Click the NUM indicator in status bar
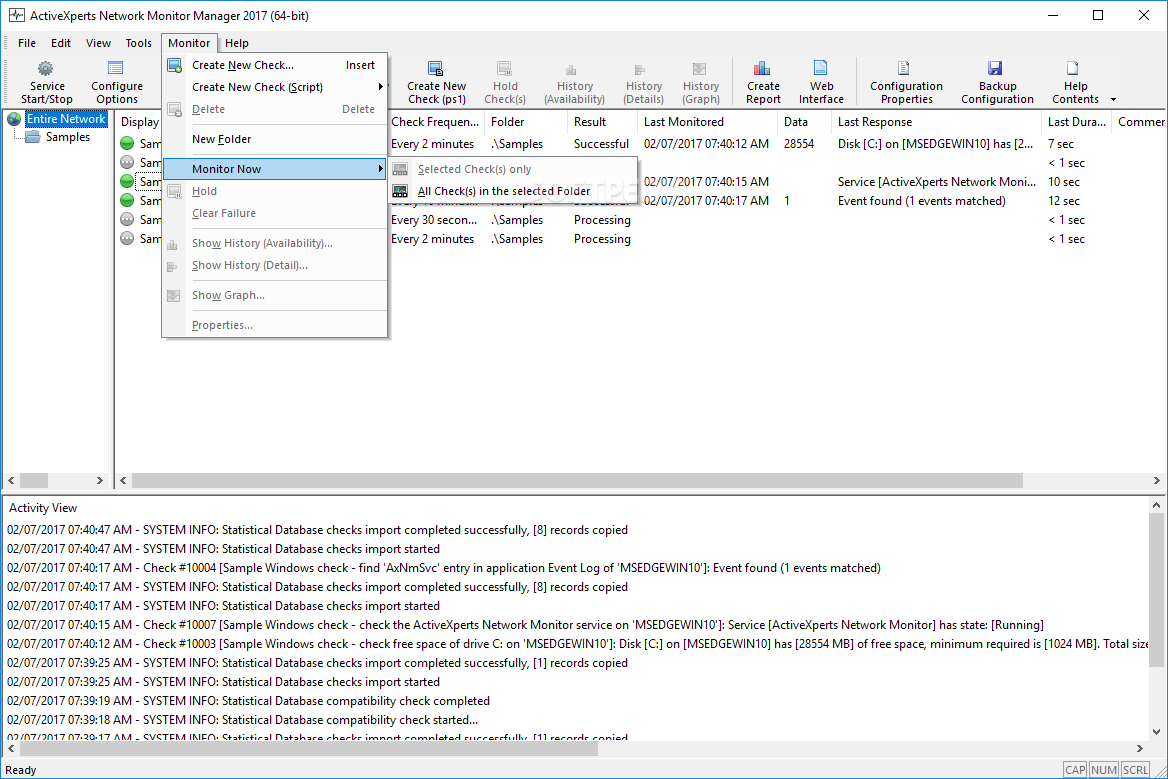The width and height of the screenshot is (1168, 779). pyautogui.click(x=1103, y=770)
